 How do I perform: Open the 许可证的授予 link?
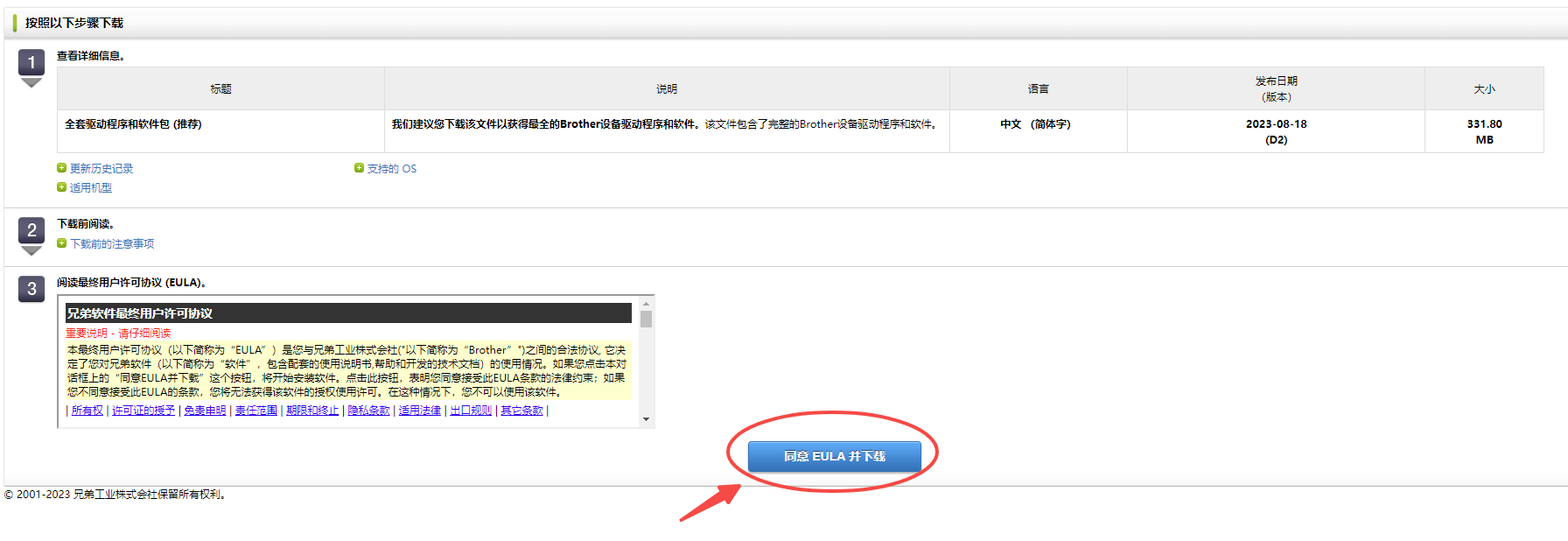coord(143,411)
